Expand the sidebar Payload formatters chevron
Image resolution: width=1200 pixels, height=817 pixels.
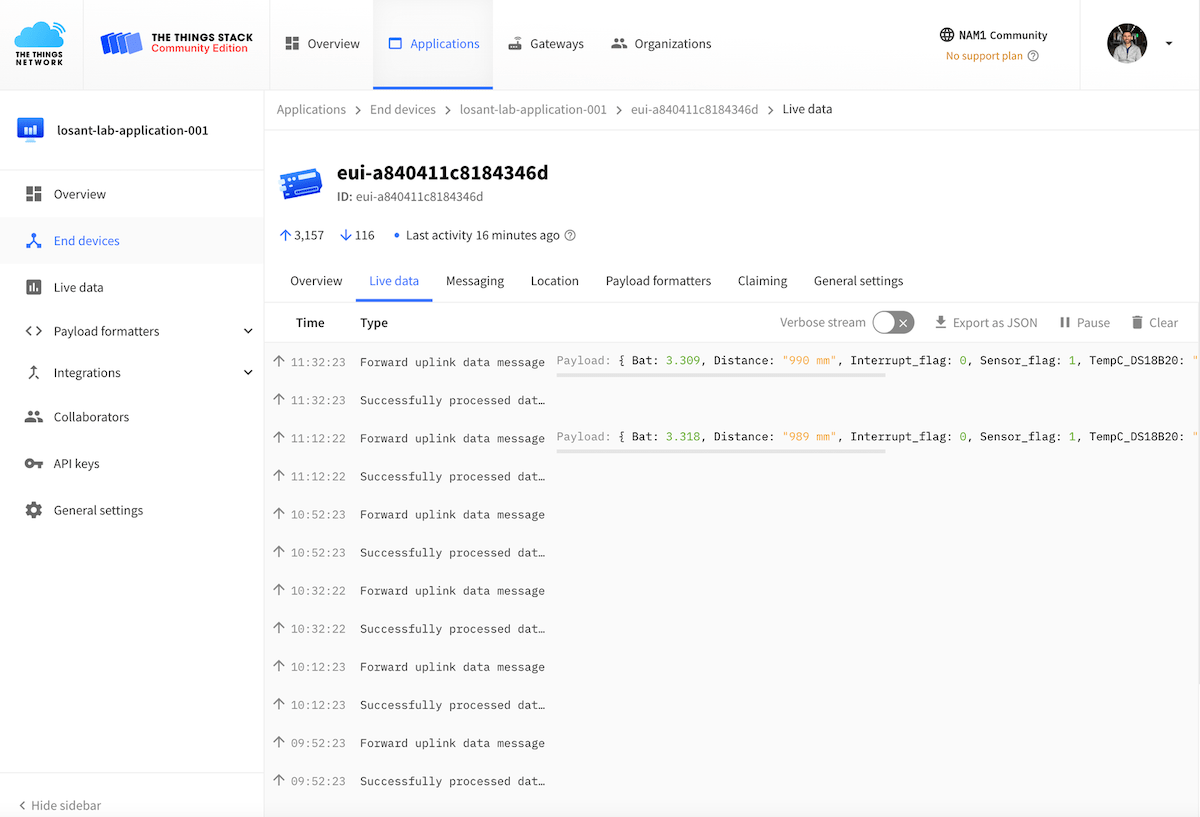(x=248, y=331)
